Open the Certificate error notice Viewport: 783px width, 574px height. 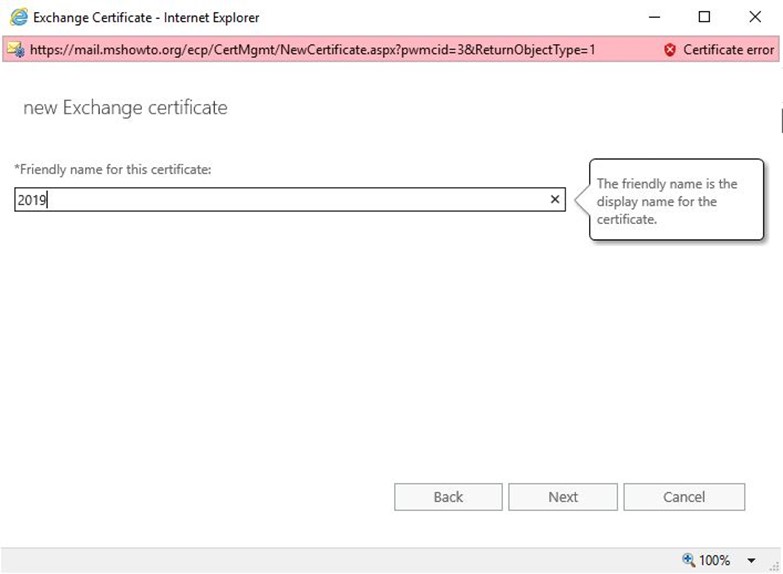coord(719,49)
